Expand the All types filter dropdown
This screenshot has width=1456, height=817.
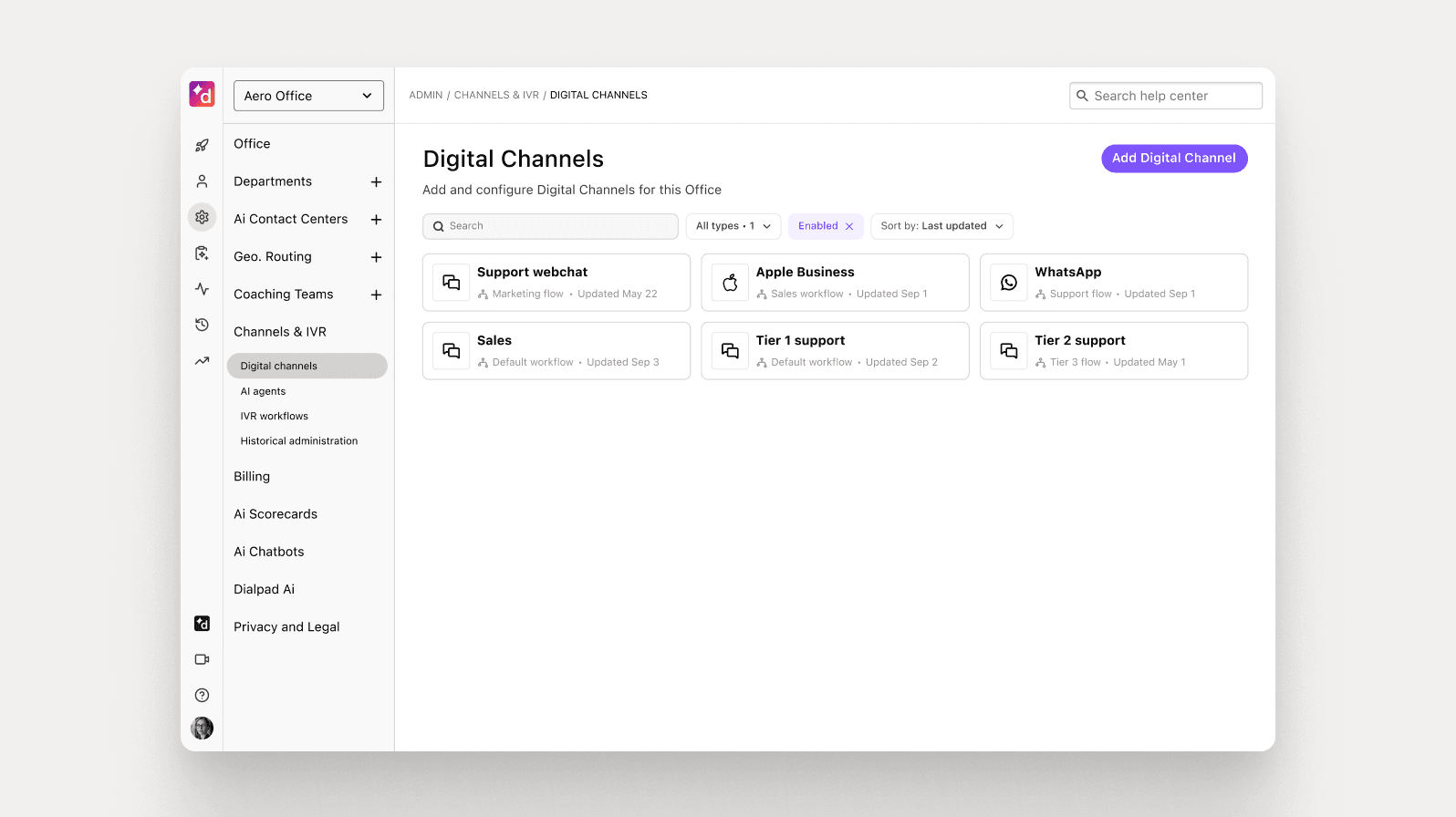[733, 226]
